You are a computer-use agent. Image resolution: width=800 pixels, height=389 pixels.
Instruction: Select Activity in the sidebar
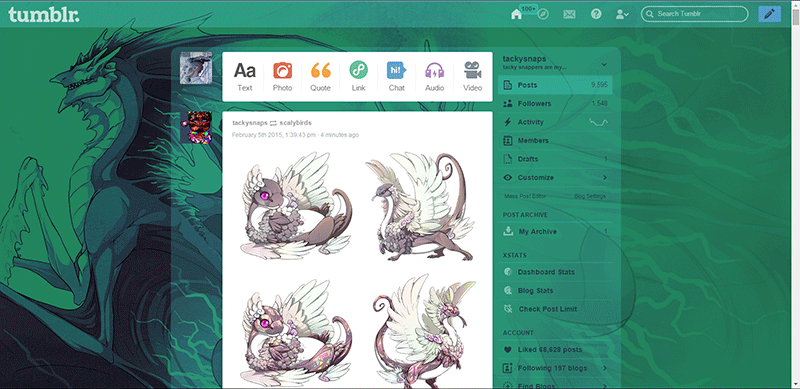click(555, 122)
